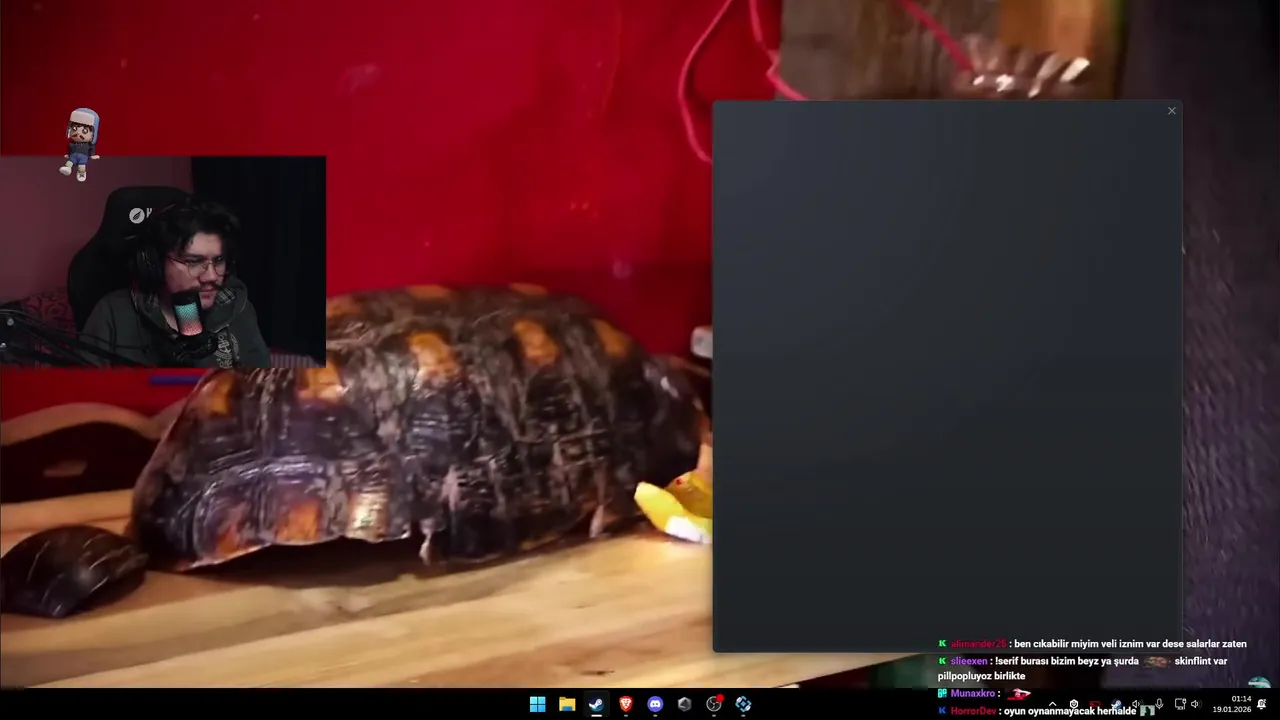Open network settings tray icon
The height and width of the screenshot is (720, 1280).
(1180, 704)
